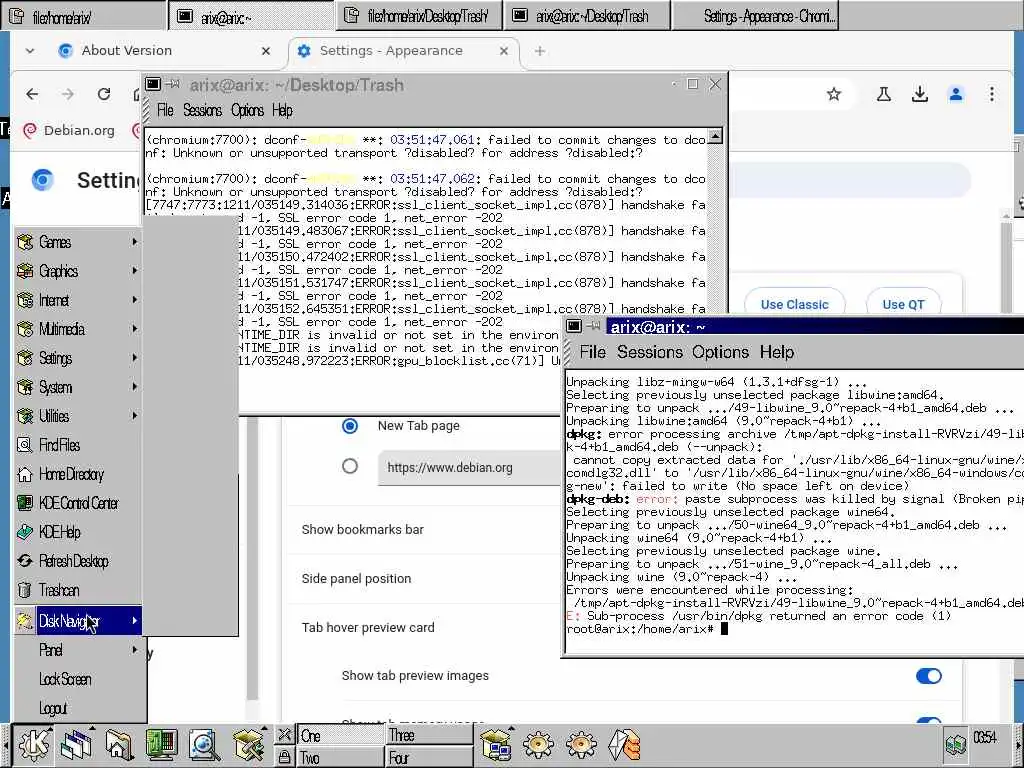Open Chromium labs flask icon
The height and width of the screenshot is (768, 1024).
click(x=884, y=94)
